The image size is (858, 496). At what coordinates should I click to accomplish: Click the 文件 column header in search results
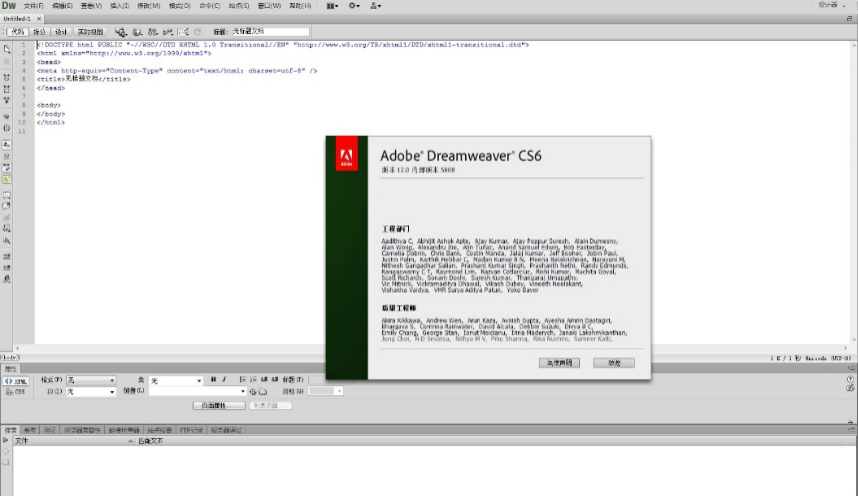73,441
